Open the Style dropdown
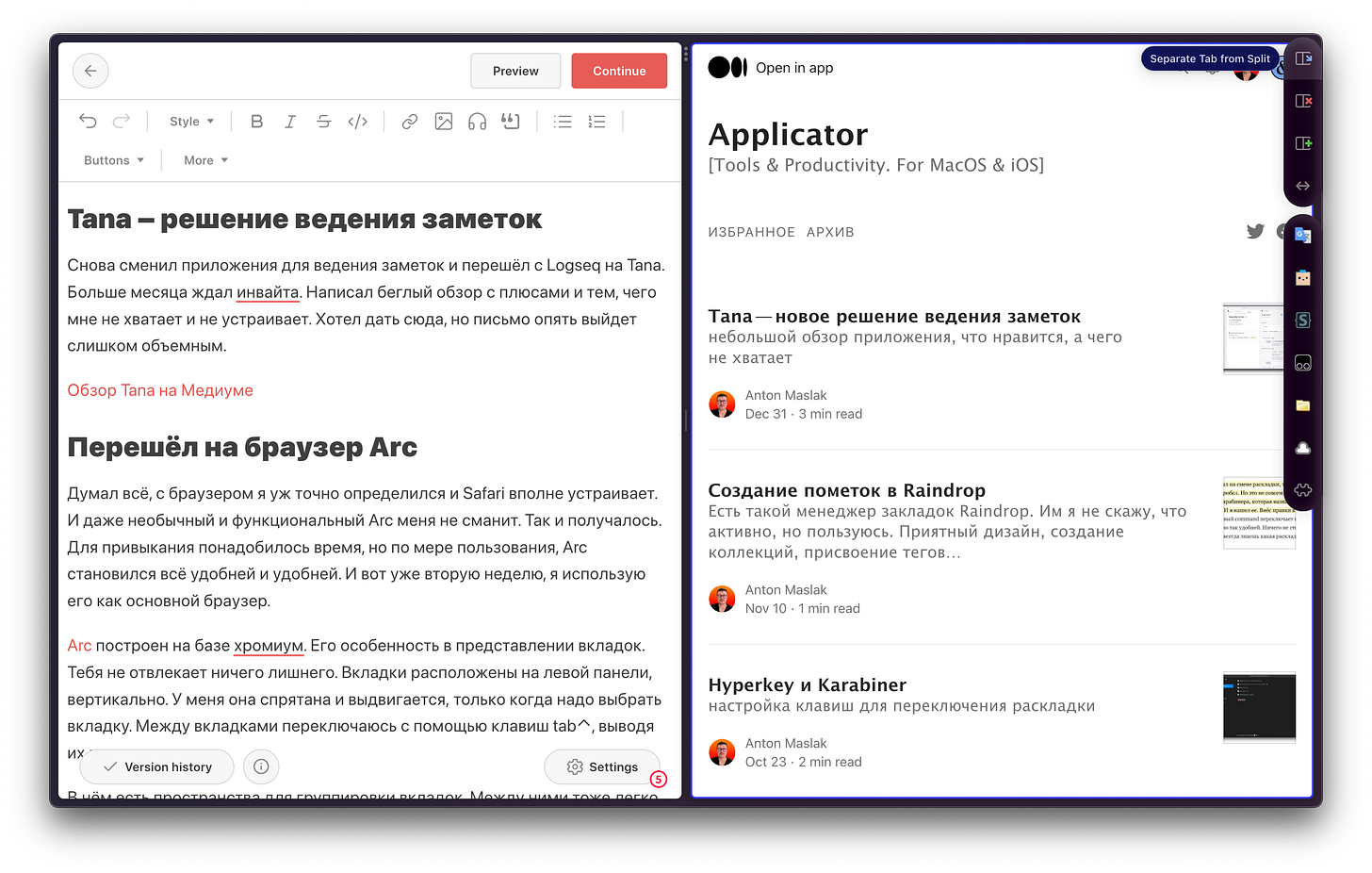 coord(191,121)
